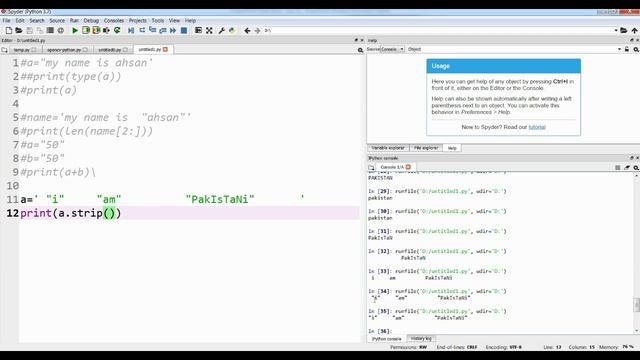Open the Projects menu
Viewport: 640px width, 360px height.
pos(138,20)
